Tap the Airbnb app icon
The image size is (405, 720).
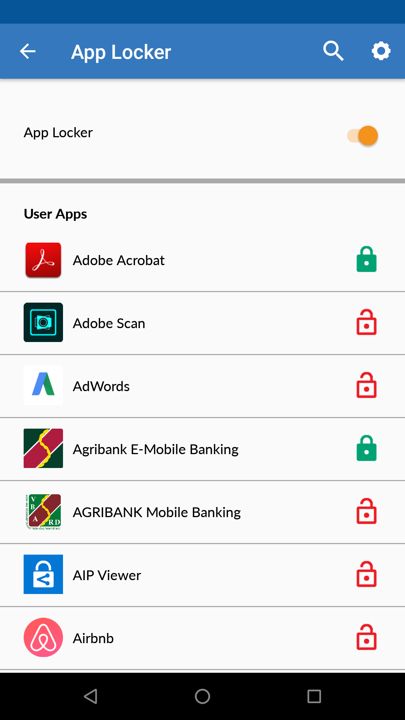(x=43, y=637)
